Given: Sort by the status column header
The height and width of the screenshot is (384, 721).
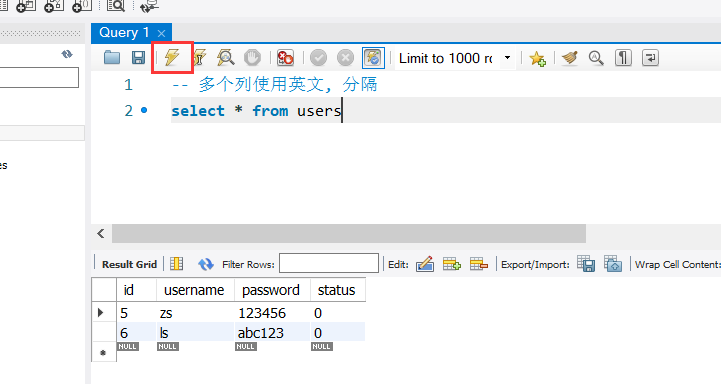Looking at the screenshot, I should click(x=338, y=290).
